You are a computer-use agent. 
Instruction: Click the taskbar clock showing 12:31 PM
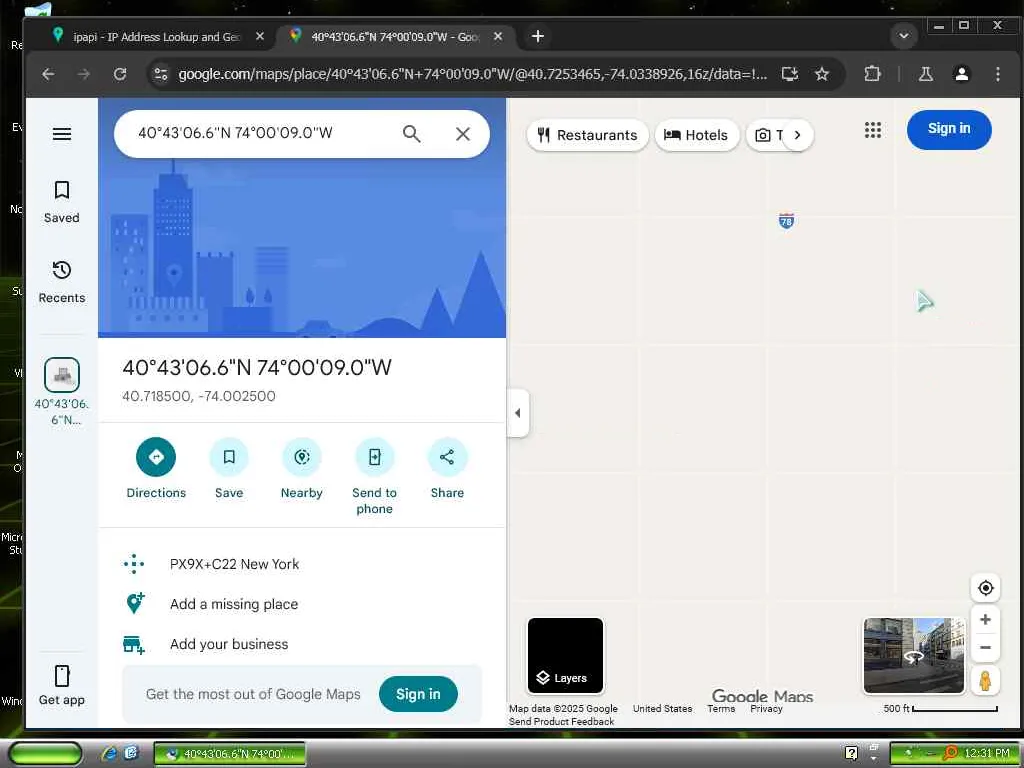[987, 754]
